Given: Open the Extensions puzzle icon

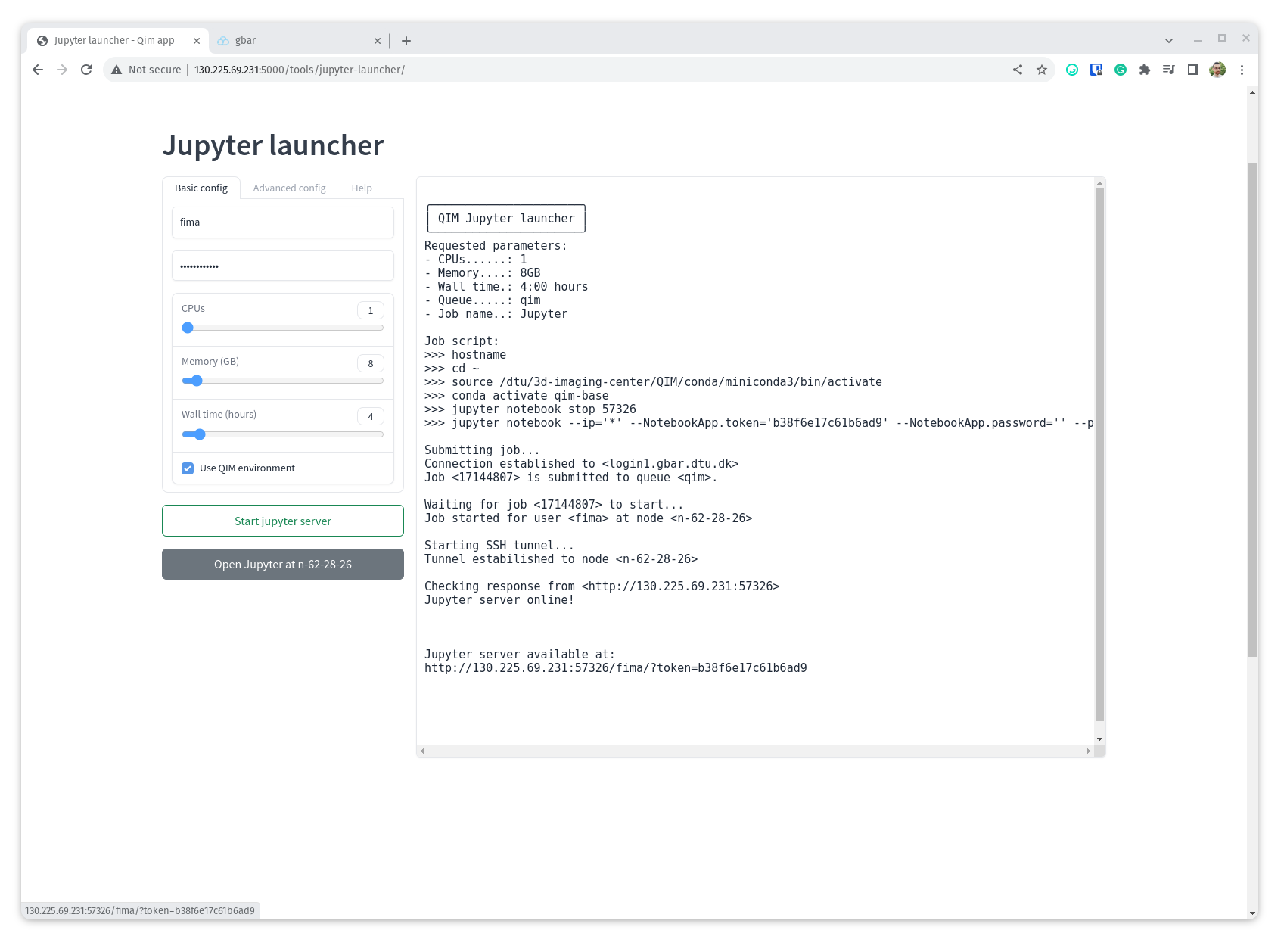Looking at the screenshot, I should point(1145,70).
